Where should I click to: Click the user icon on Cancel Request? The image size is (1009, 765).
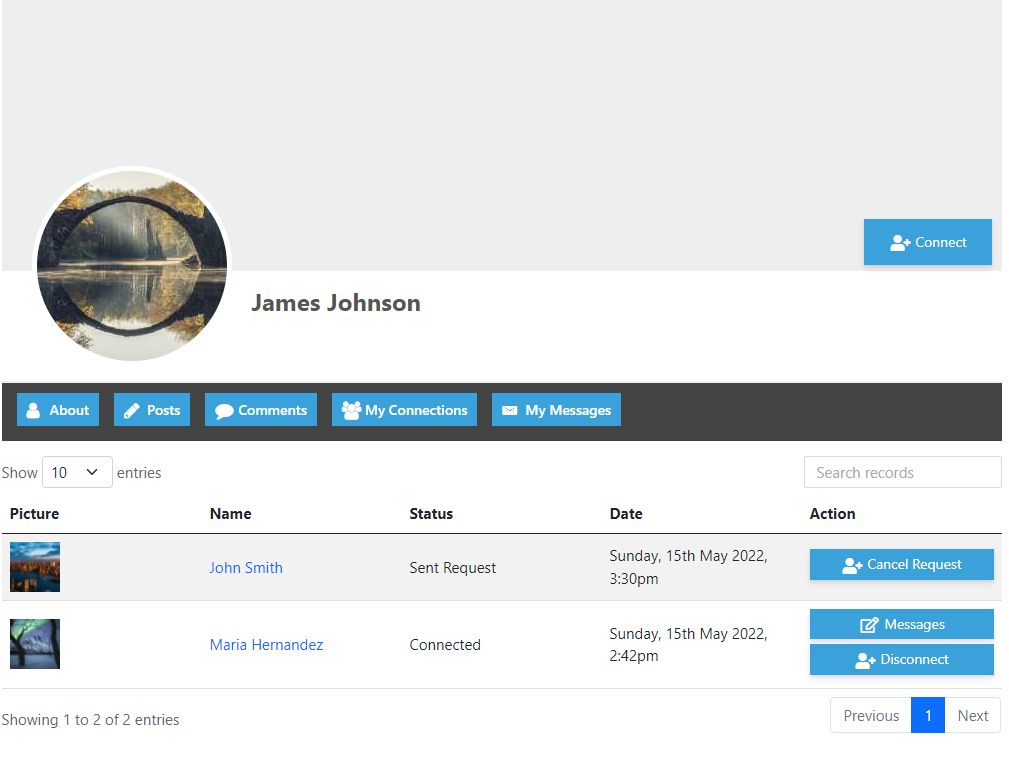[852, 566]
